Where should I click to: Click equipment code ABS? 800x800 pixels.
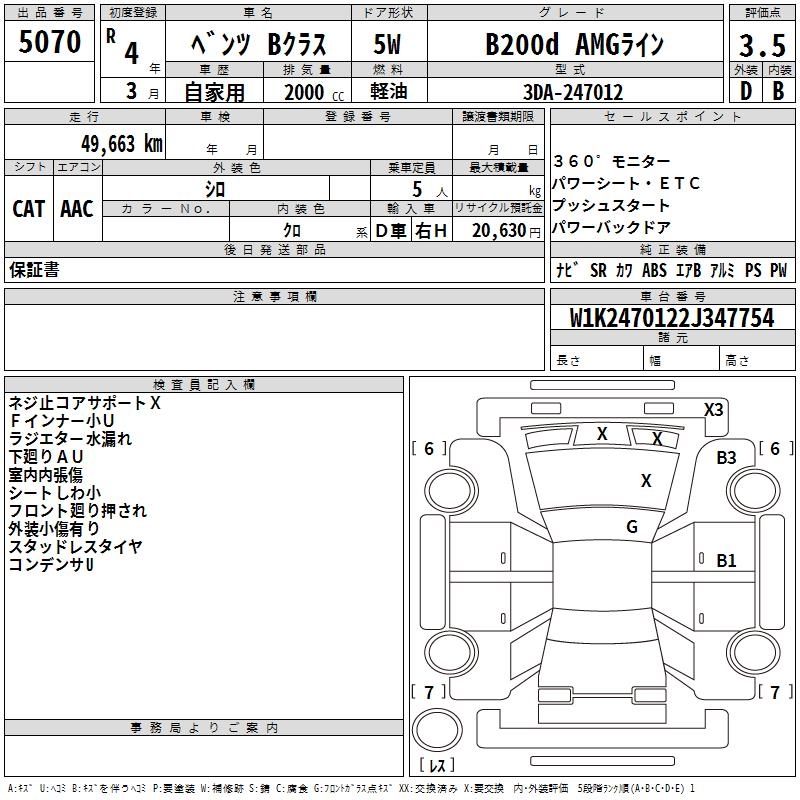point(654,270)
